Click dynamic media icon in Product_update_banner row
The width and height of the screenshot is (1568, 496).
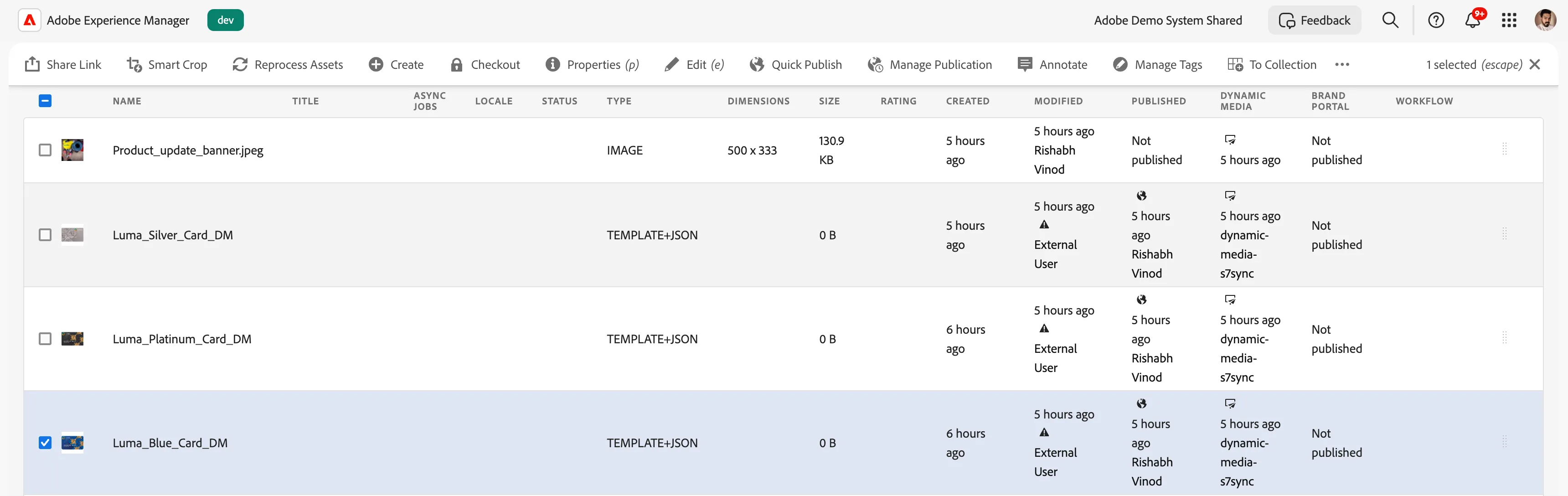1230,139
